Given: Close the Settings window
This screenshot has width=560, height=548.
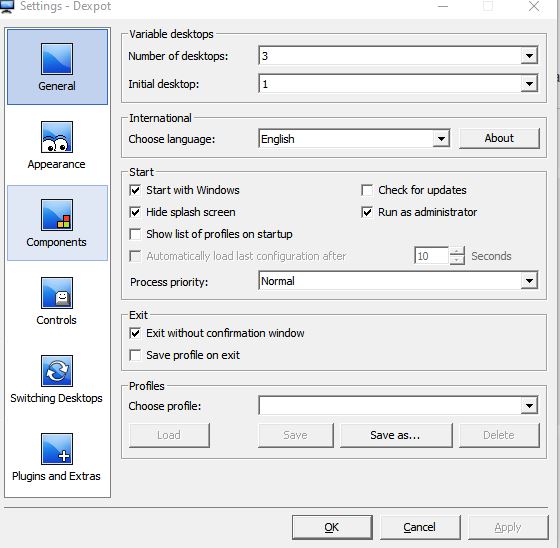Looking at the screenshot, I should [534, 6].
